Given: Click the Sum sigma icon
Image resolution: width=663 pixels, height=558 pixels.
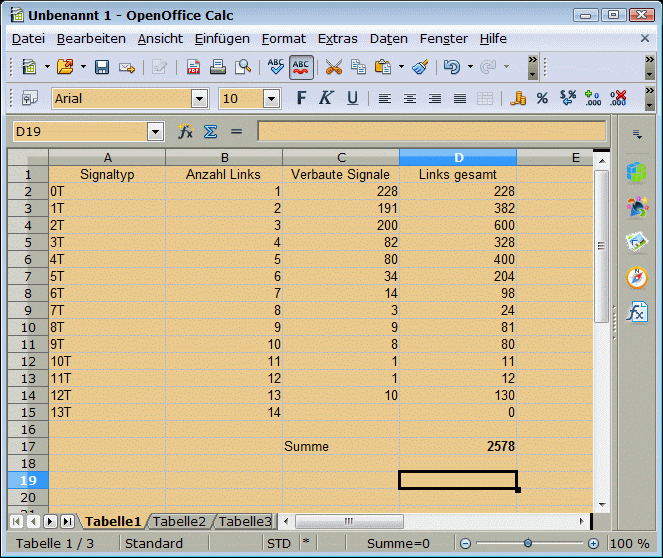Looking at the screenshot, I should pos(210,132).
